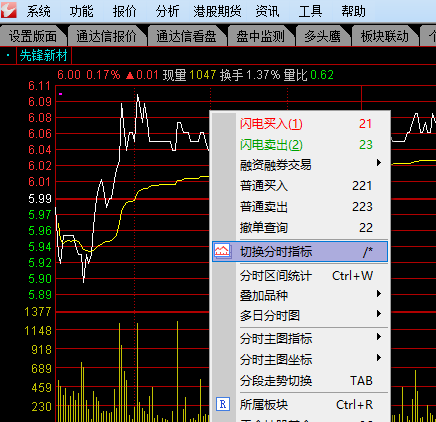Image resolution: width=436 pixels, height=422 pixels.
Task: Expand the 多日分时图 submenu
Action: click(301, 315)
